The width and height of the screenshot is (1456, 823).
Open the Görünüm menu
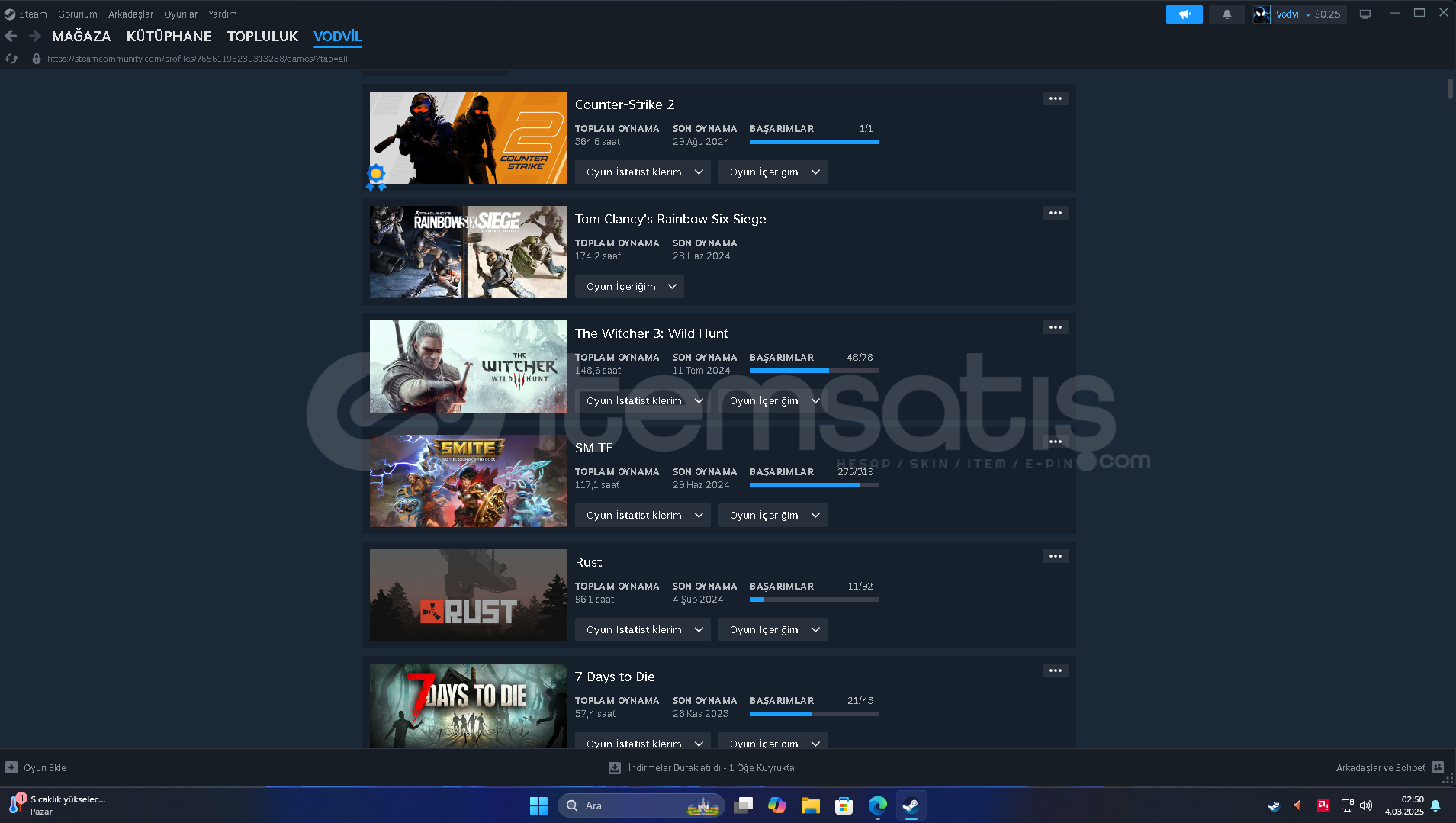(77, 14)
